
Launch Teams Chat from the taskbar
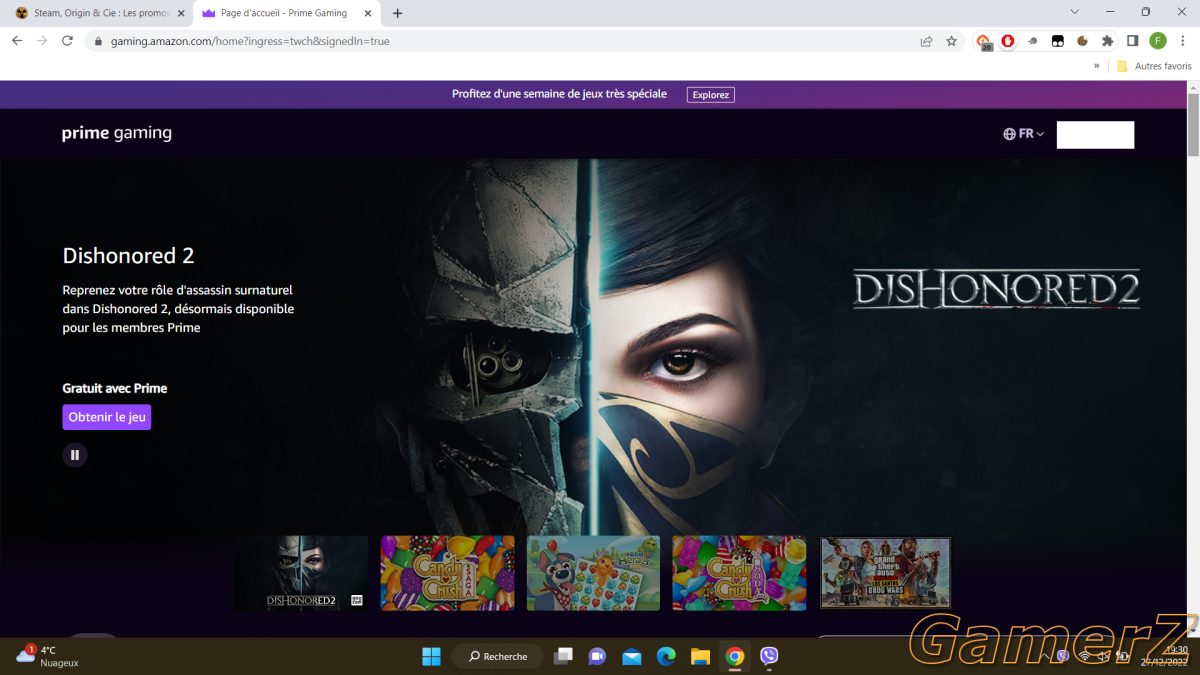[598, 656]
